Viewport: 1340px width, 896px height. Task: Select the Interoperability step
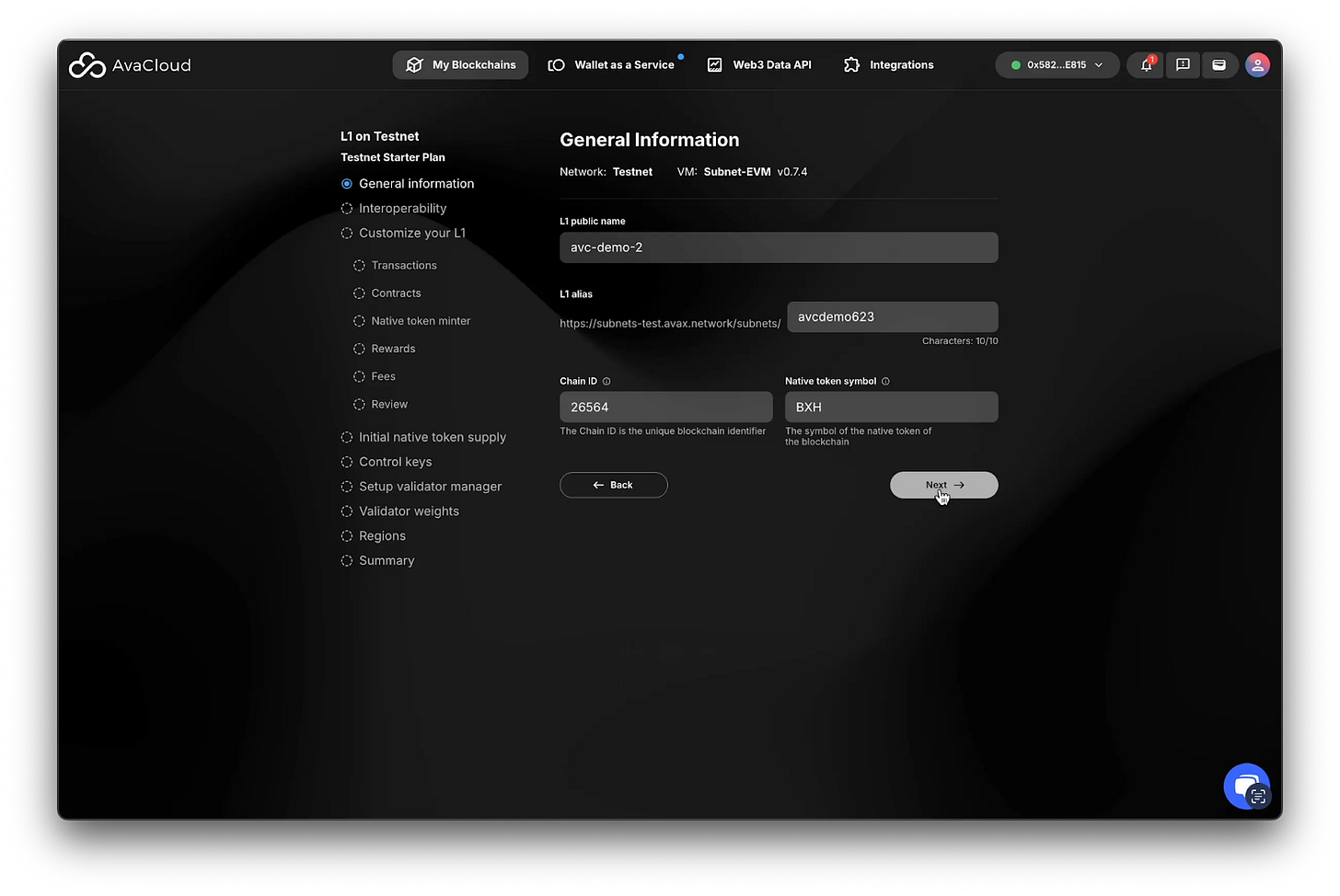394,209
